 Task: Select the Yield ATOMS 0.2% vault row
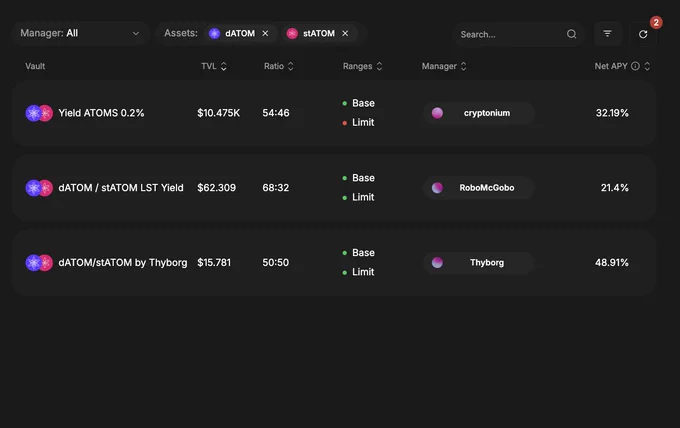click(x=334, y=113)
